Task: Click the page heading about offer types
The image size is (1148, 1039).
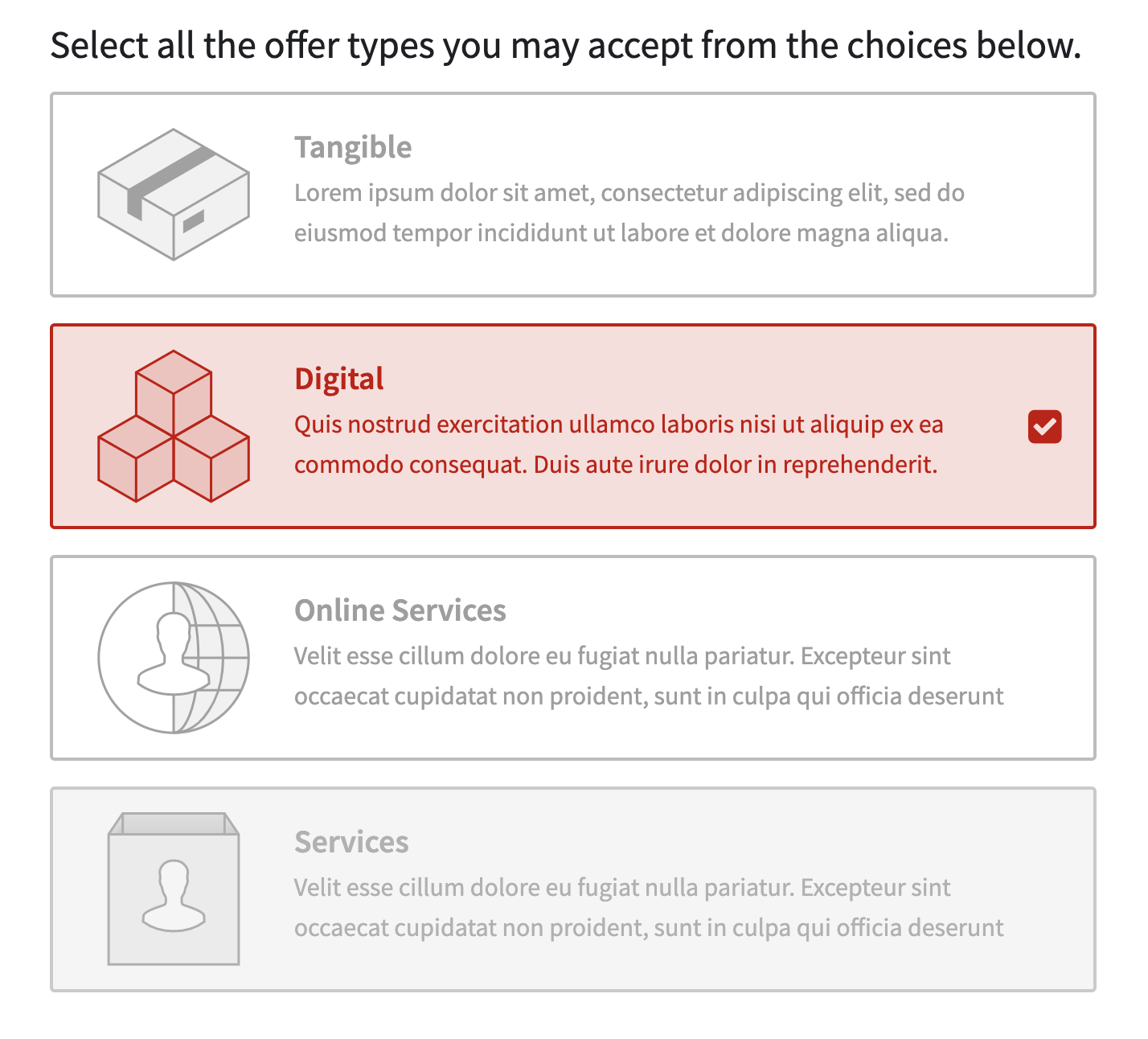Action: pyautogui.click(x=566, y=46)
